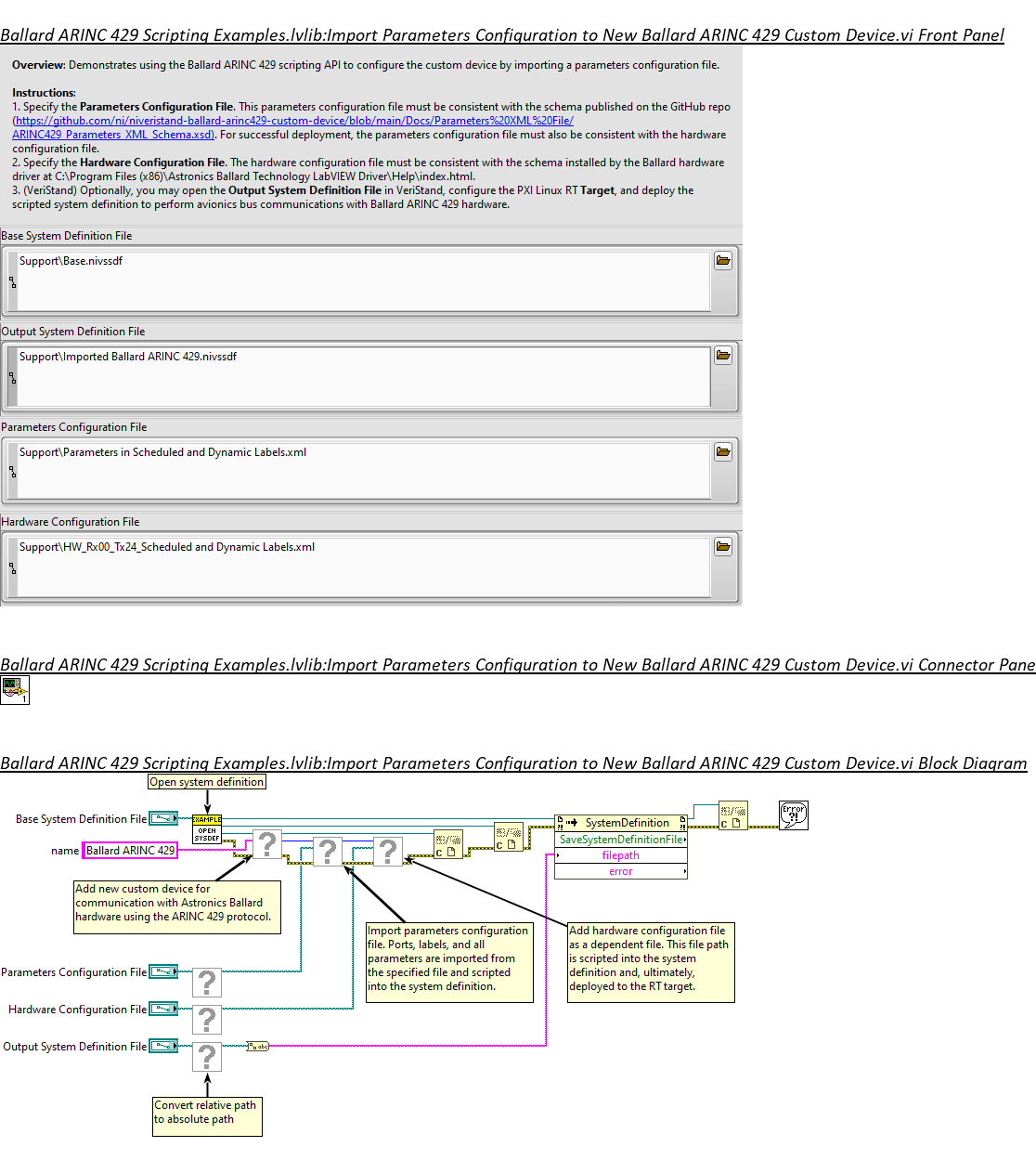Click the front panel Hardware Configuration File label
This screenshot has width=1036, height=1160.
coord(71,522)
